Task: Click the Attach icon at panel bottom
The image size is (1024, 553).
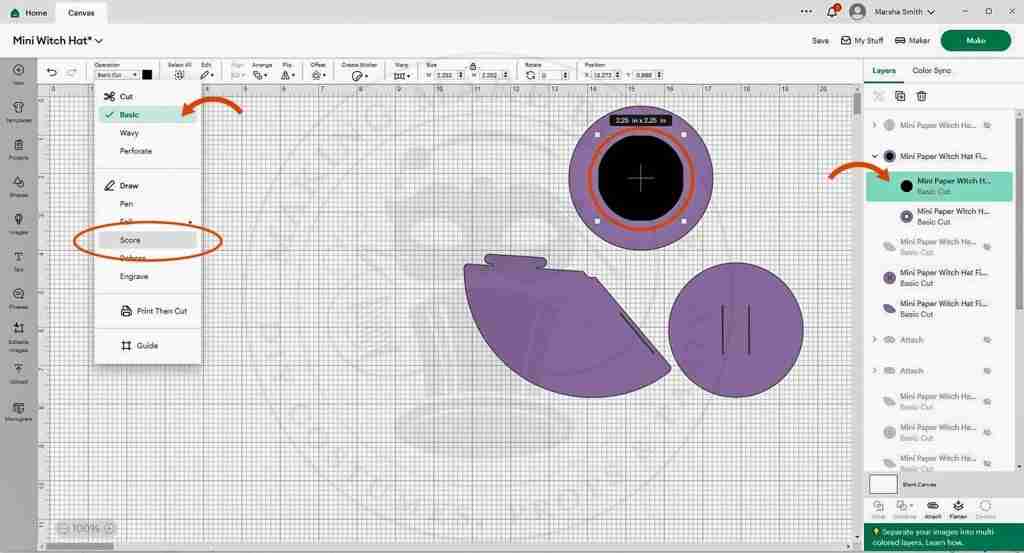Action: (x=932, y=508)
